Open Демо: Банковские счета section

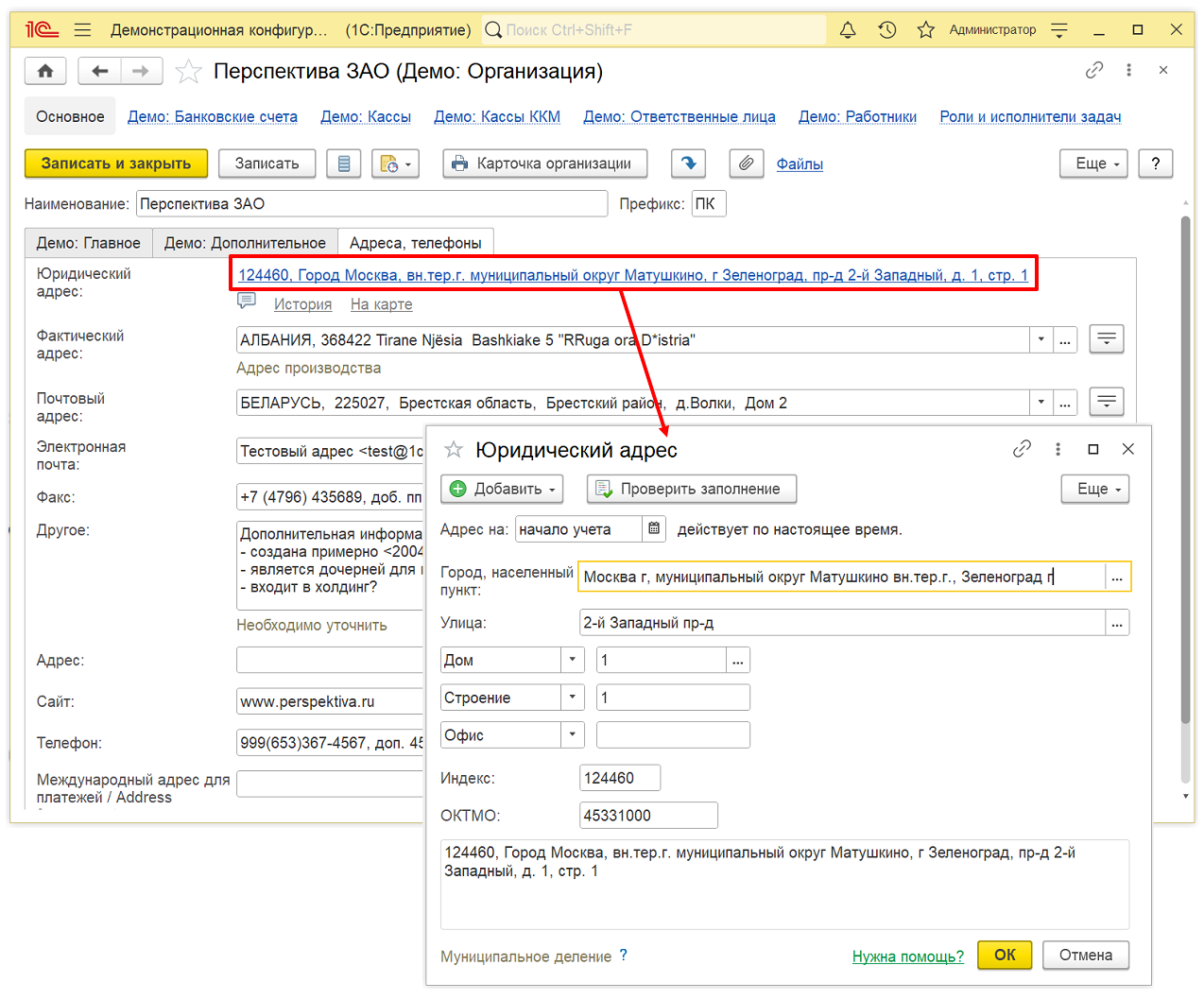pos(213,116)
